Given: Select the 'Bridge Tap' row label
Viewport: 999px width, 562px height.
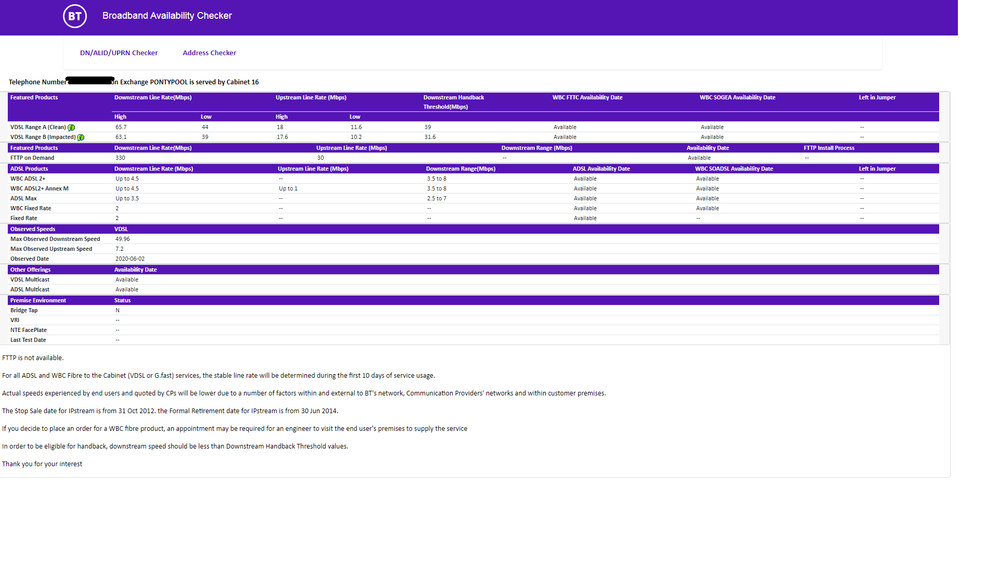Looking at the screenshot, I should (x=24, y=311).
